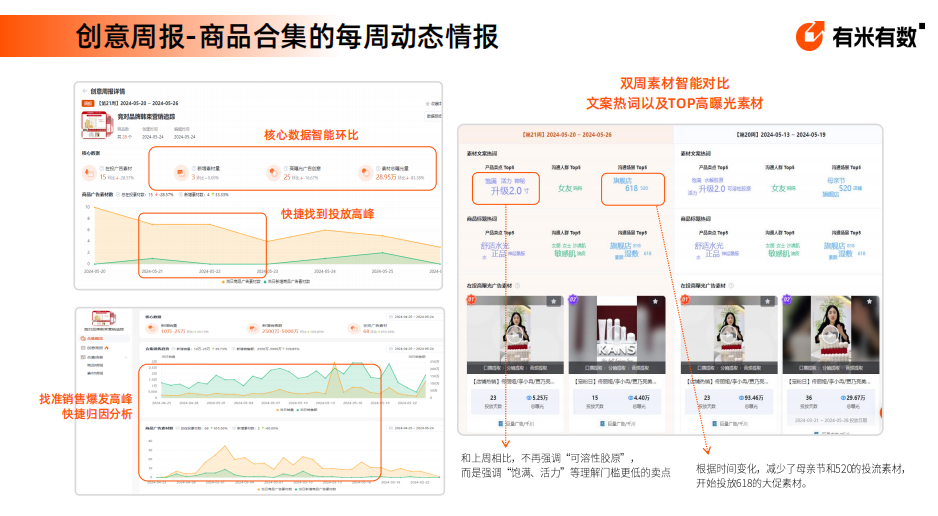Play the week-20 rank 01 video

point(729,335)
